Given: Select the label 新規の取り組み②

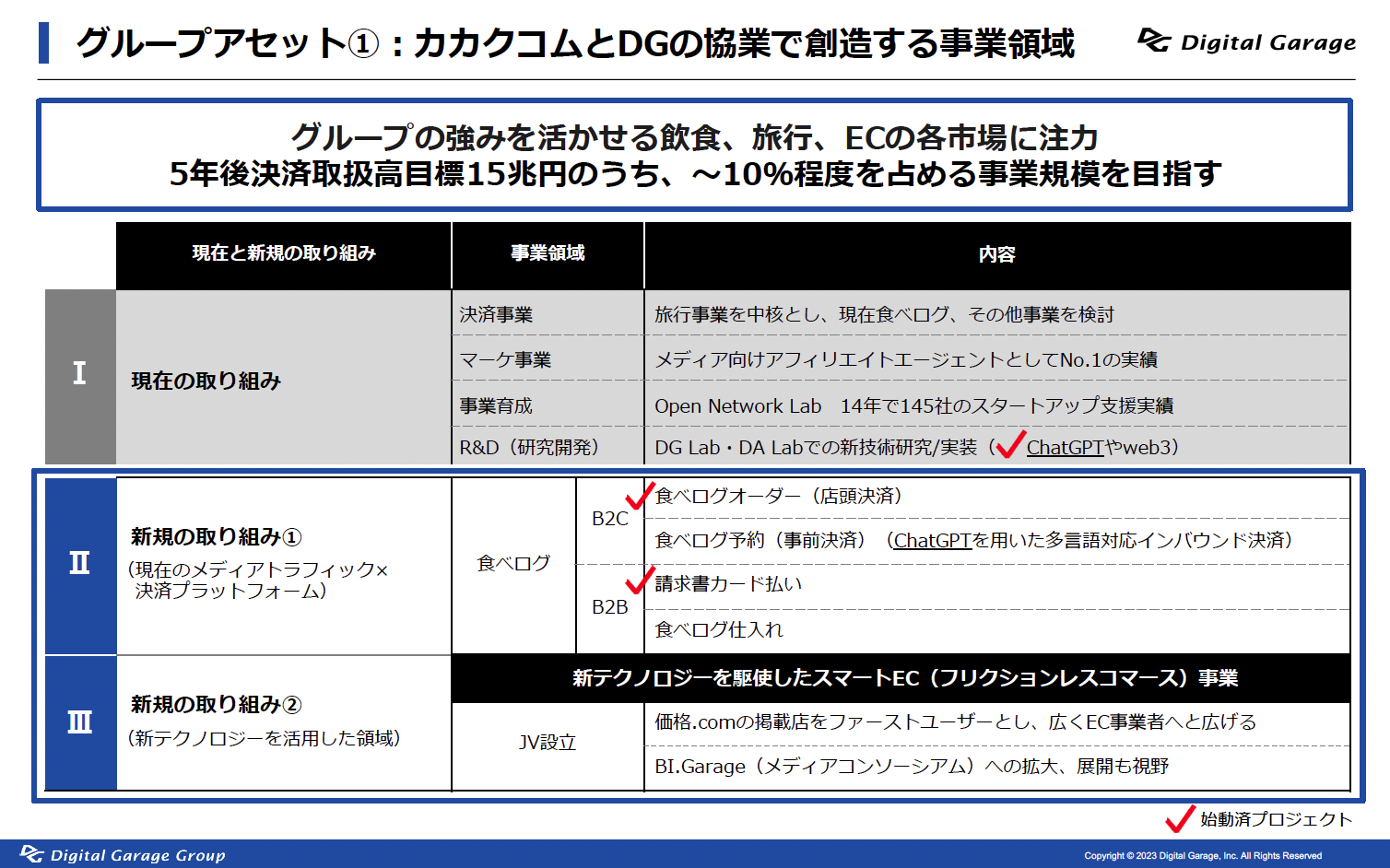Looking at the screenshot, I should 216,704.
